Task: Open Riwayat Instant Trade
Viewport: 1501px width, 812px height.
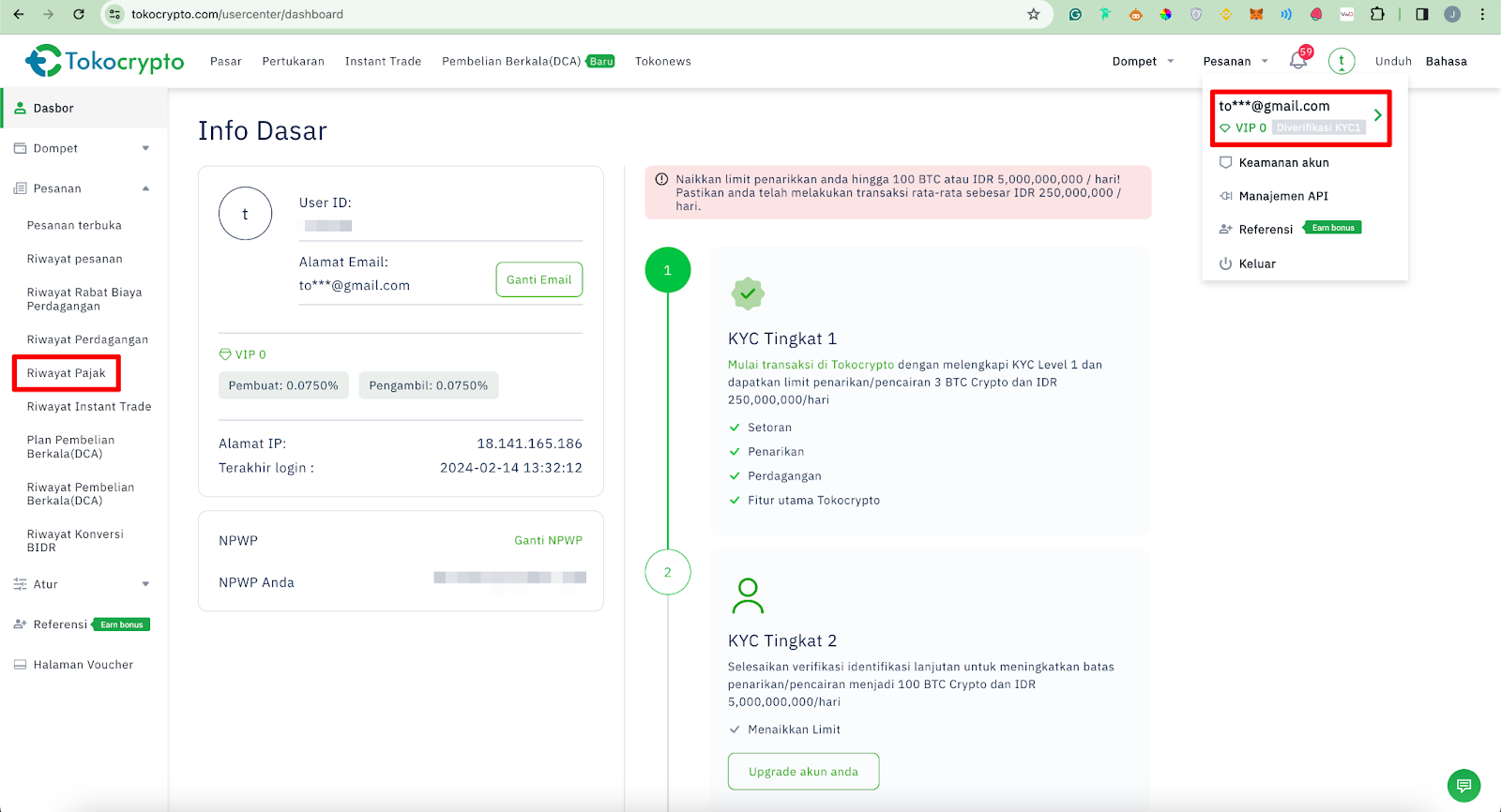Action: pos(89,407)
